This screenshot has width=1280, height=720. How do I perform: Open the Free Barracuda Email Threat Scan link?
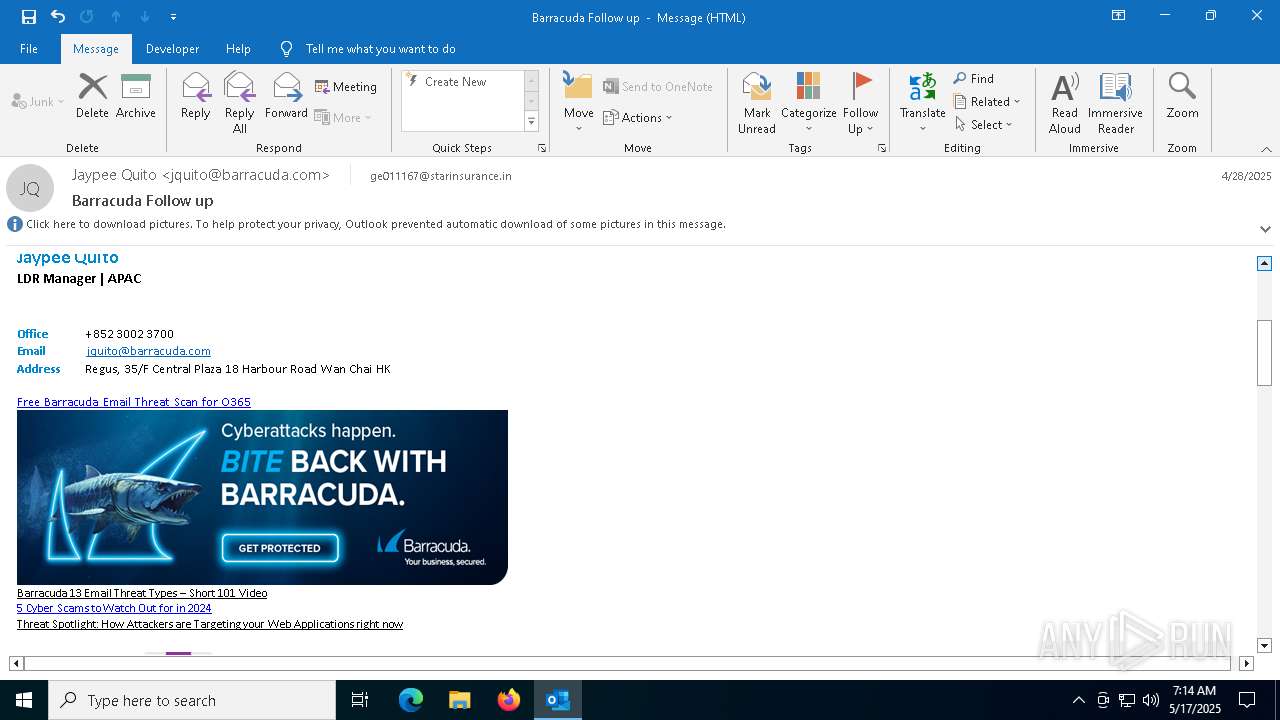tap(134, 402)
